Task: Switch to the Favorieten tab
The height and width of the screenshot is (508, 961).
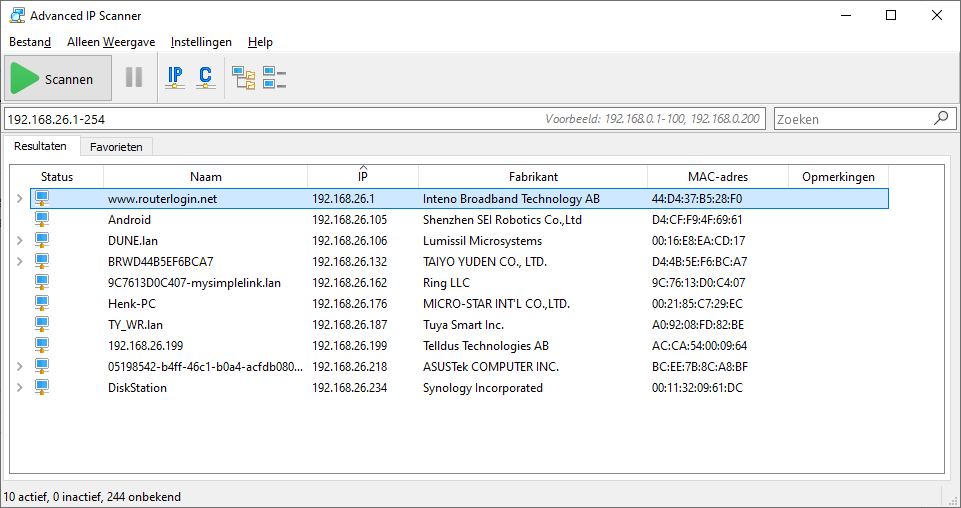Action: pyautogui.click(x=116, y=147)
